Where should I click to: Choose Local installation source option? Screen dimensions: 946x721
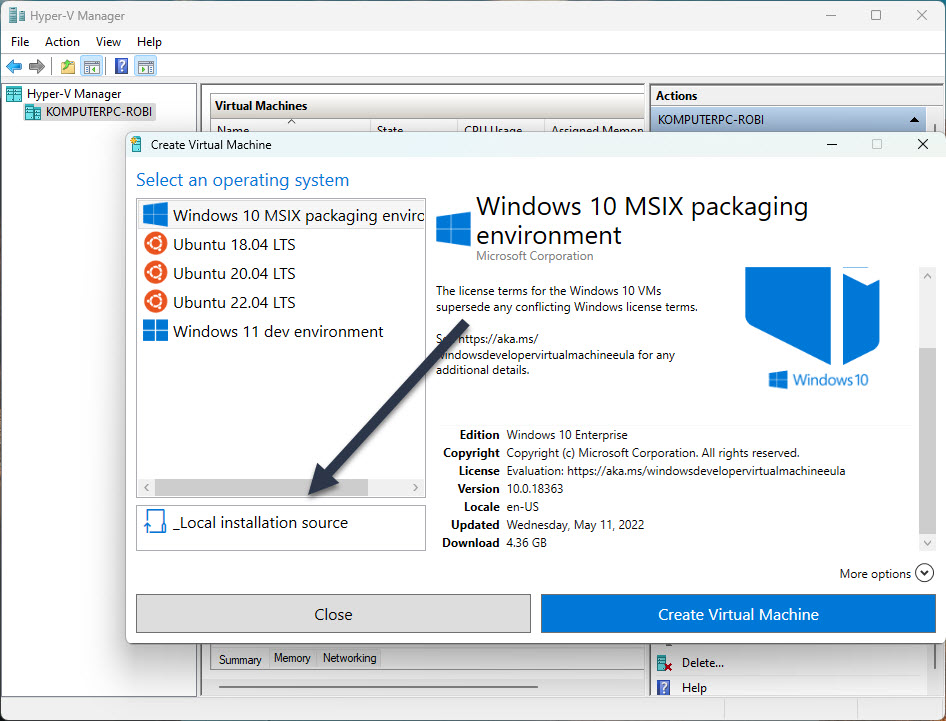pos(280,522)
